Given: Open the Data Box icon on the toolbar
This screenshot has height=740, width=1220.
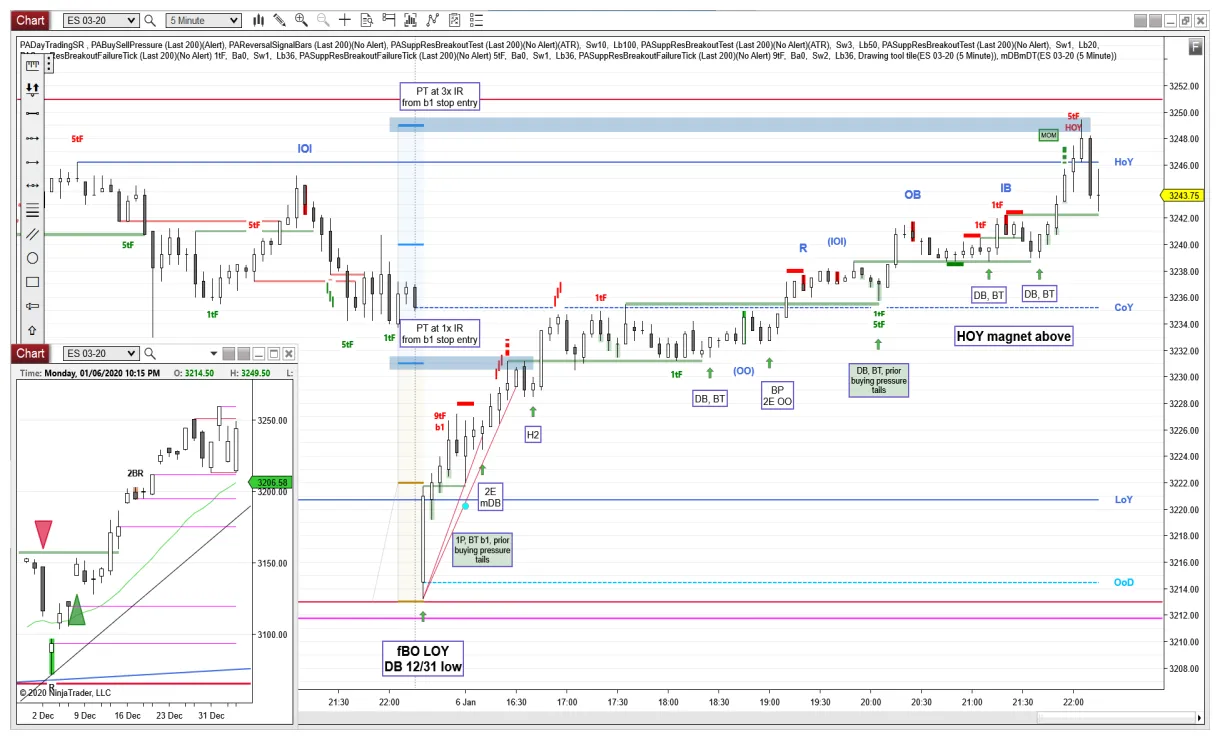Looking at the screenshot, I should (x=367, y=20).
